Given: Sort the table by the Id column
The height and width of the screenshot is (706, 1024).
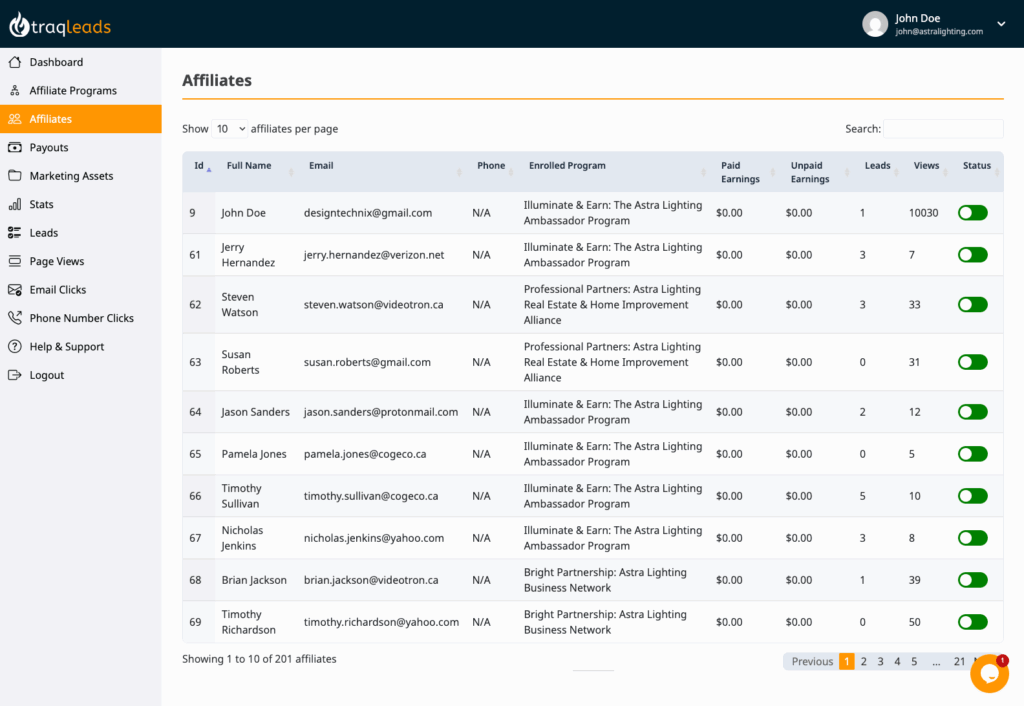Looking at the screenshot, I should pyautogui.click(x=197, y=166).
